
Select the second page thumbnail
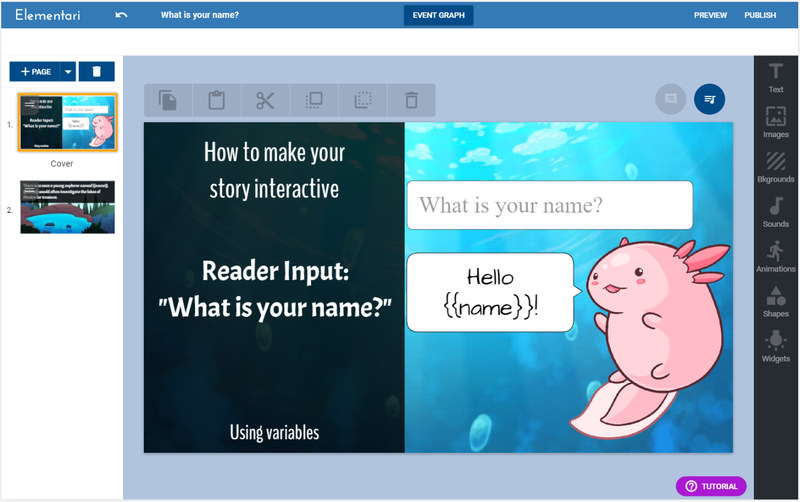tap(67, 207)
